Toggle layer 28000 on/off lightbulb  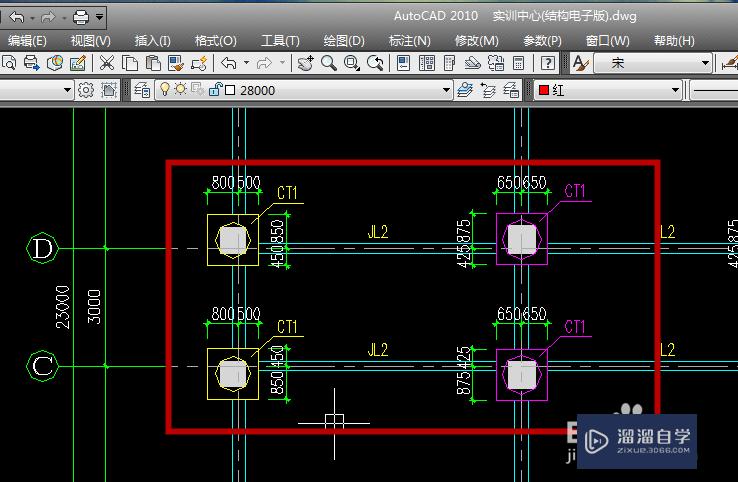coord(165,89)
